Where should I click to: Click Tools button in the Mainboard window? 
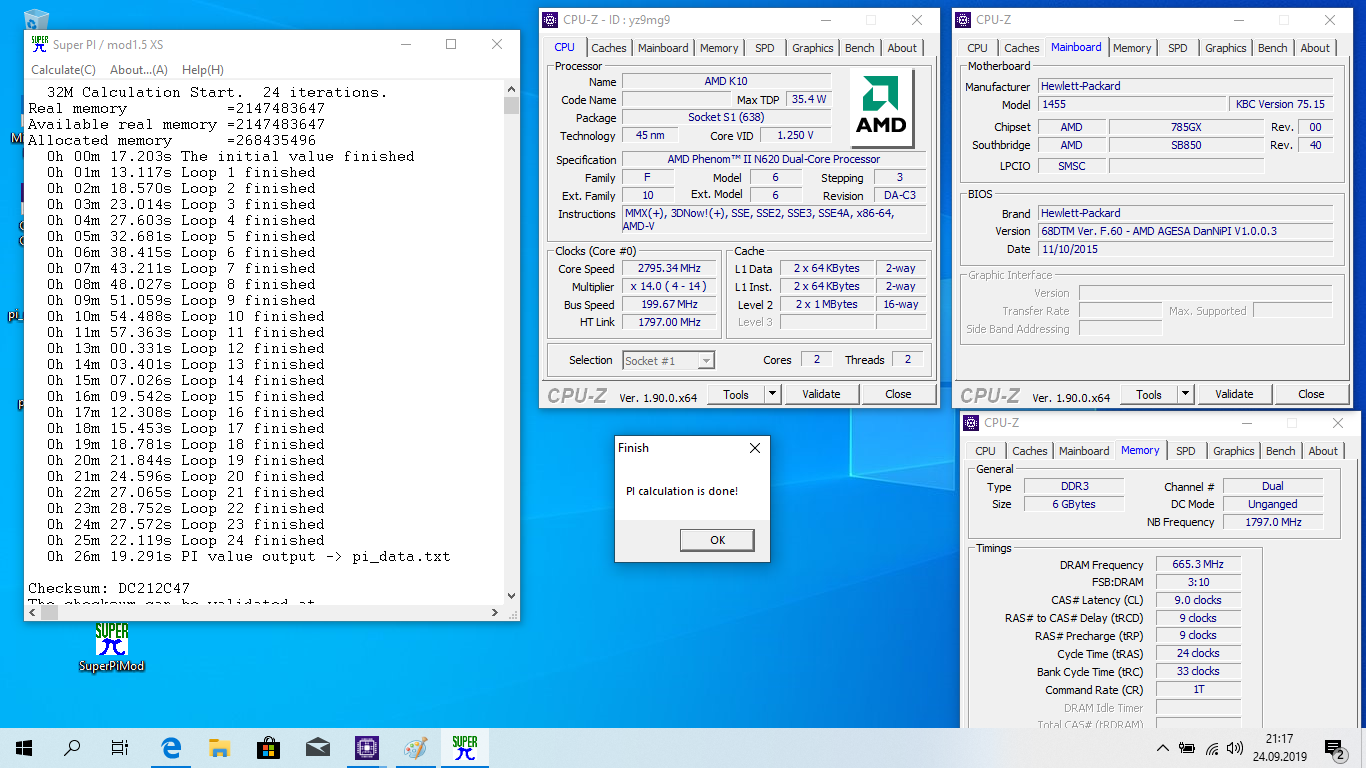click(1149, 394)
